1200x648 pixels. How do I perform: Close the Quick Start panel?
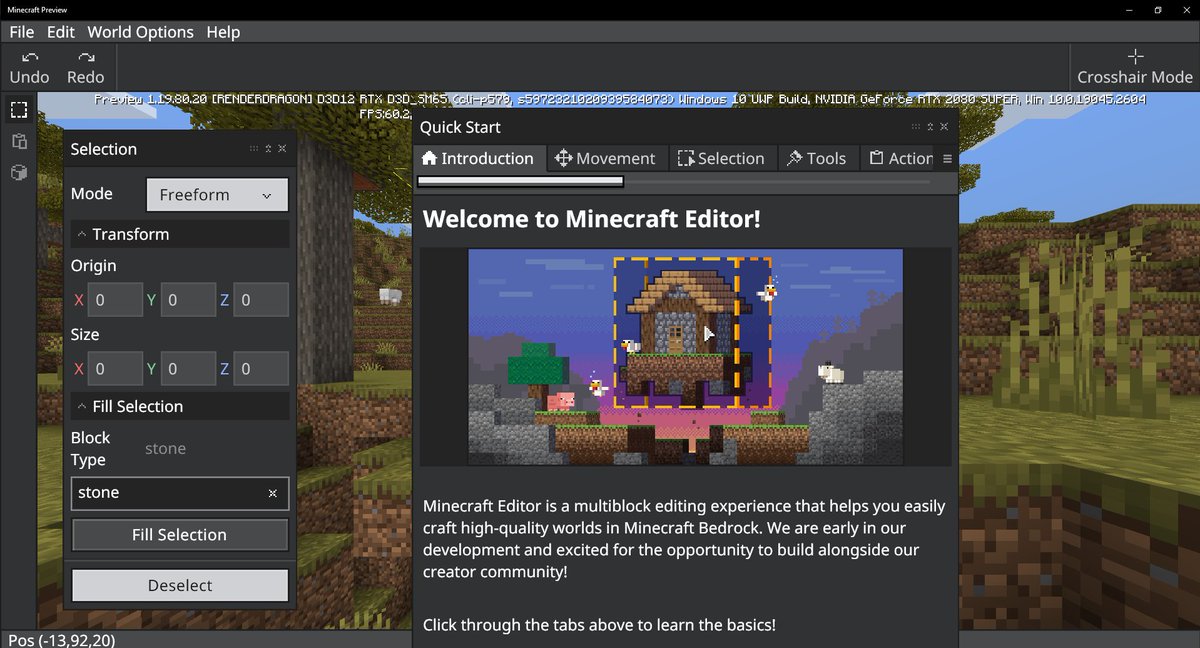[x=944, y=127]
